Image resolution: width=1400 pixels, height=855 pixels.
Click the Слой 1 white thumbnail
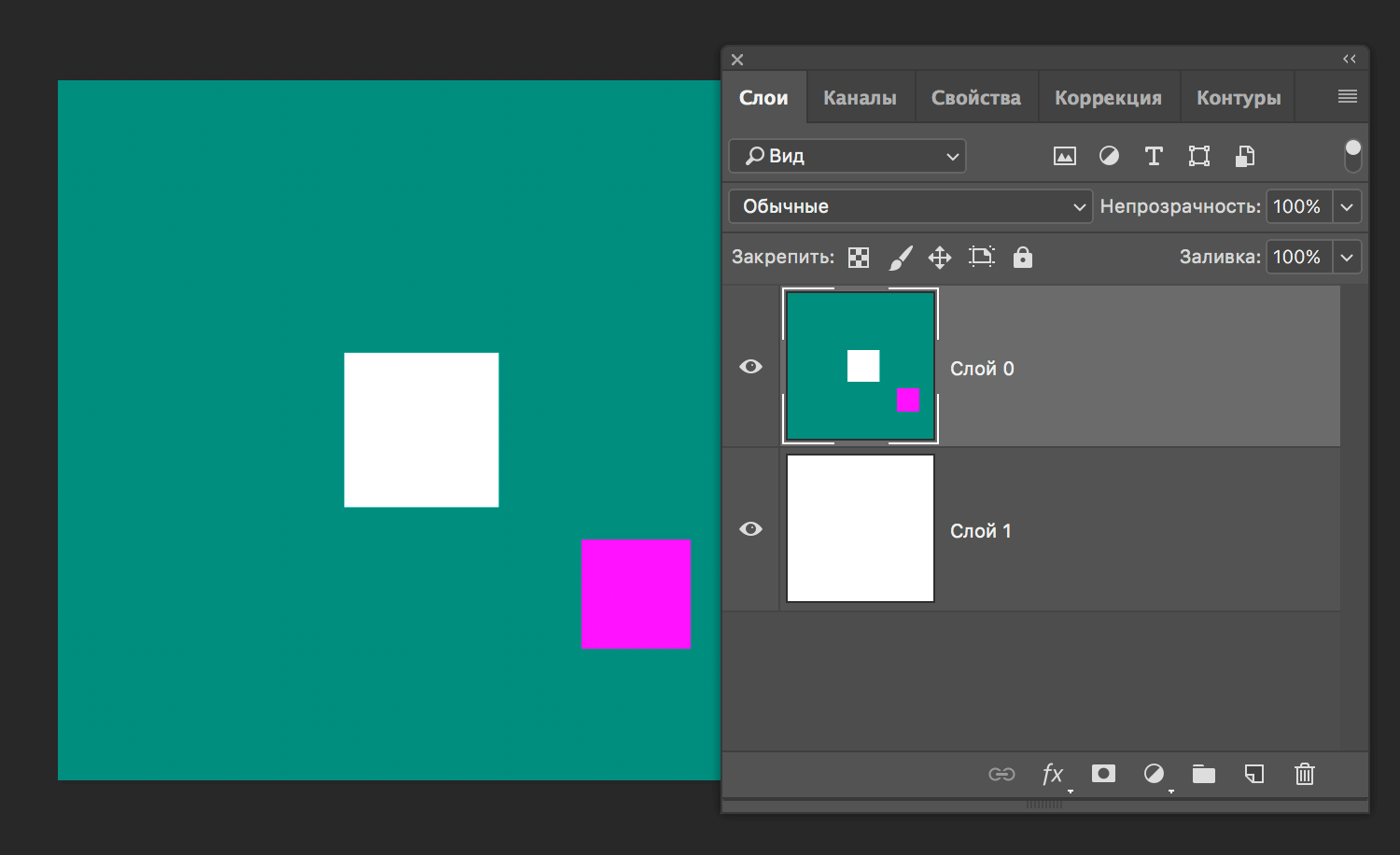[x=860, y=528]
